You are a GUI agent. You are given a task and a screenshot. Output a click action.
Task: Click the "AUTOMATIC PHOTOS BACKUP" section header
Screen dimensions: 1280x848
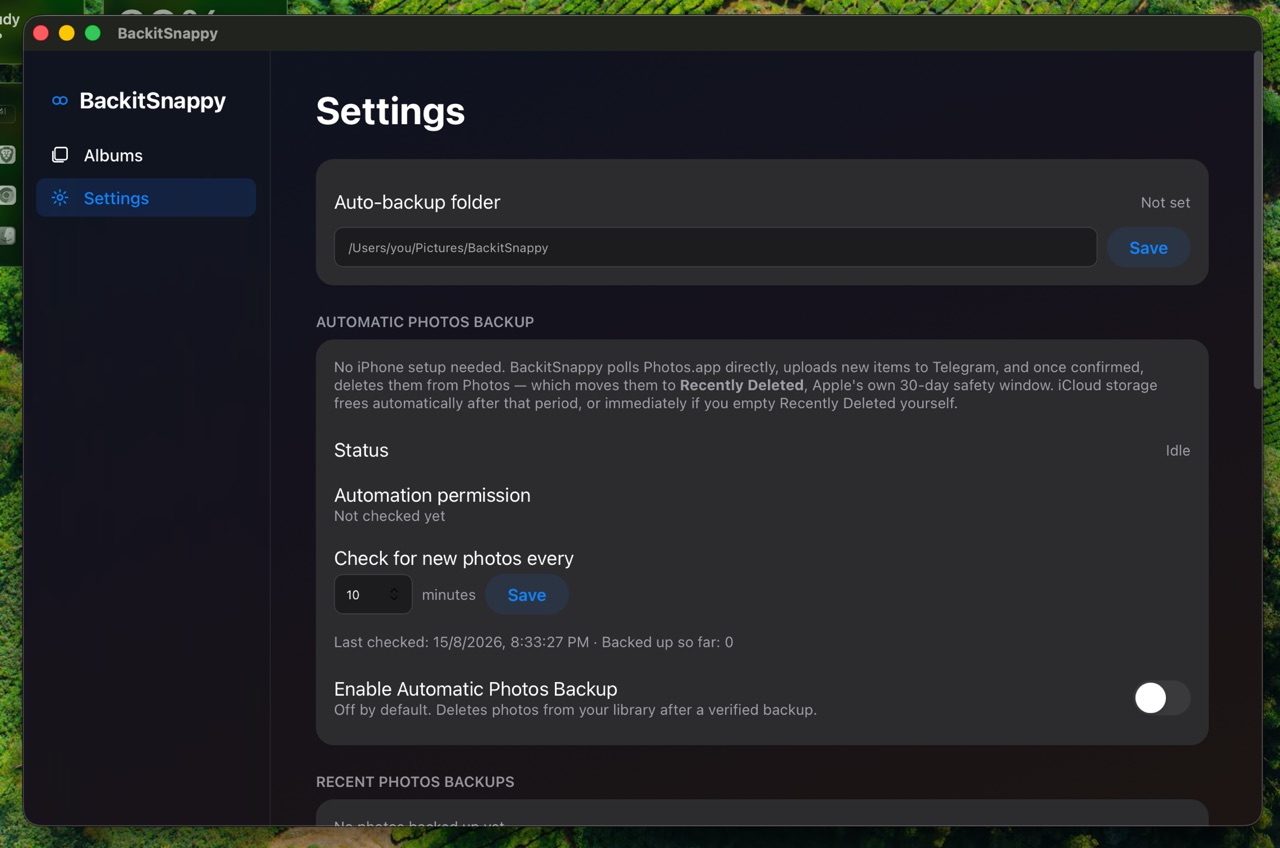point(425,322)
